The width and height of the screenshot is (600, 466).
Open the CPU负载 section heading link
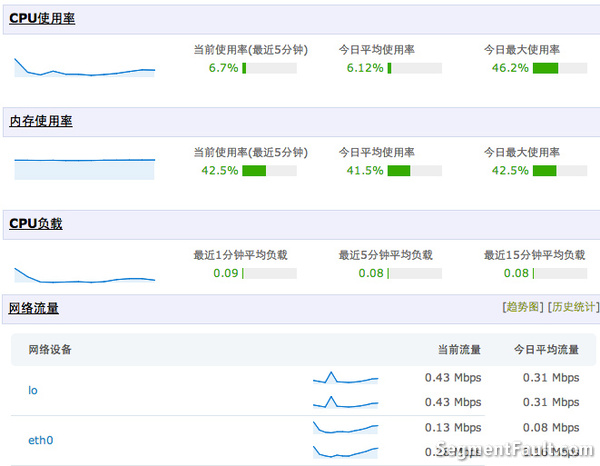click(36, 223)
